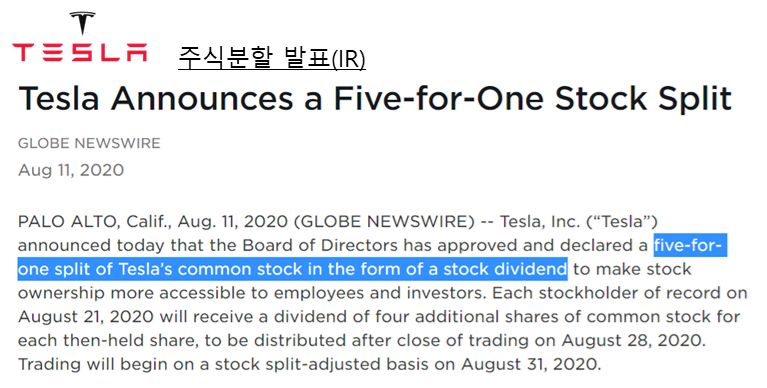Click the Tesla T logo icon
Viewport: 767px width, 388px height.
click(x=82, y=23)
